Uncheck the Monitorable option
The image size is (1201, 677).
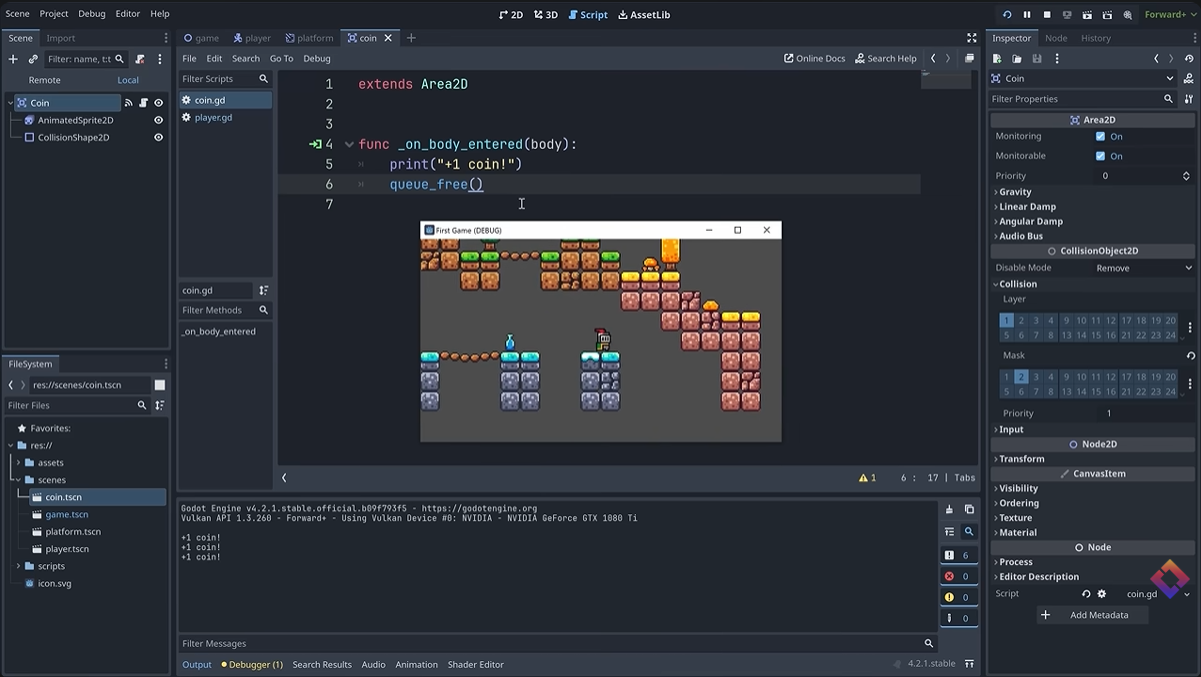(x=1100, y=156)
